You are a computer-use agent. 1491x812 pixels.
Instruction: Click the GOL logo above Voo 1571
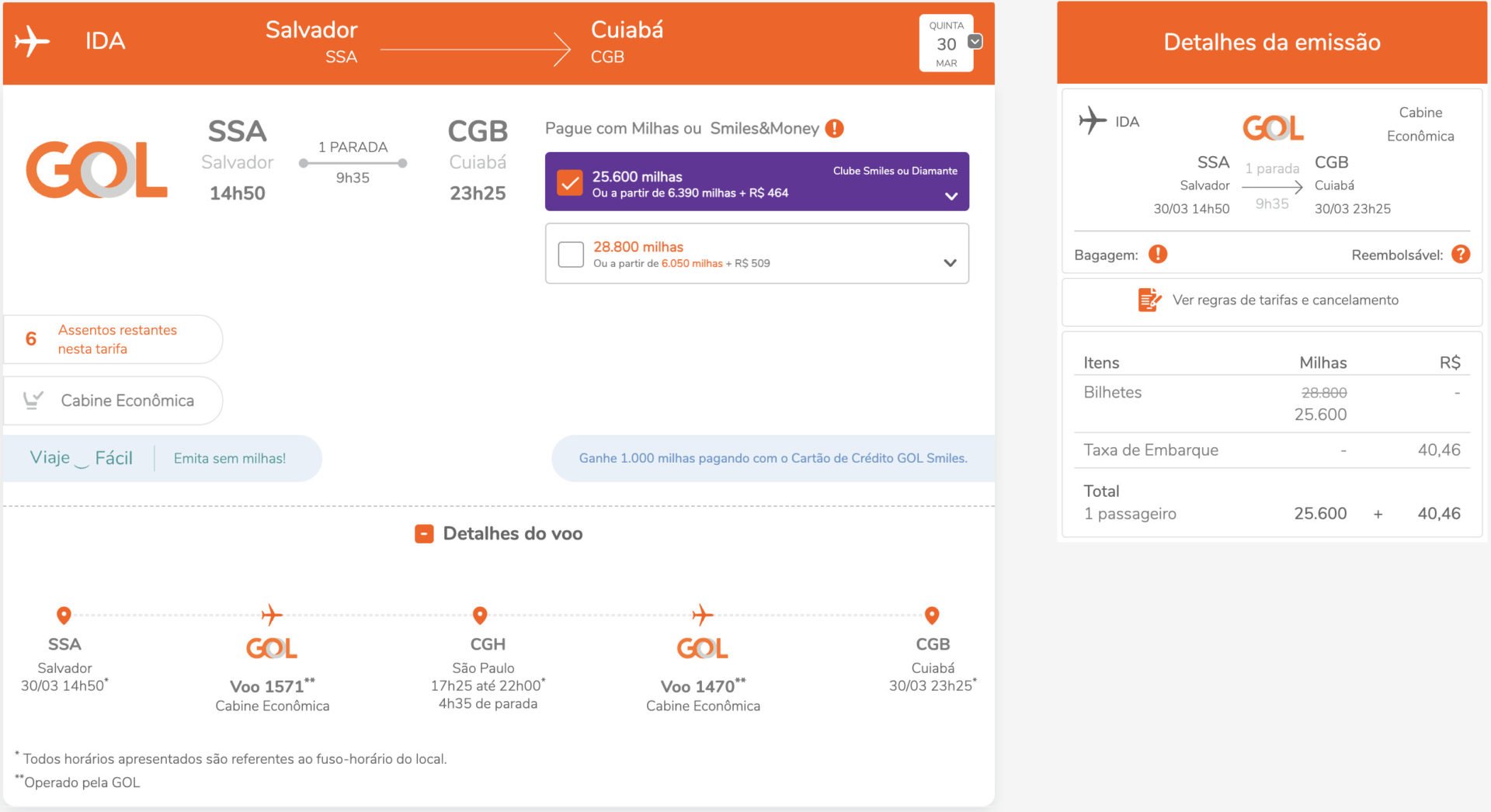click(x=272, y=648)
